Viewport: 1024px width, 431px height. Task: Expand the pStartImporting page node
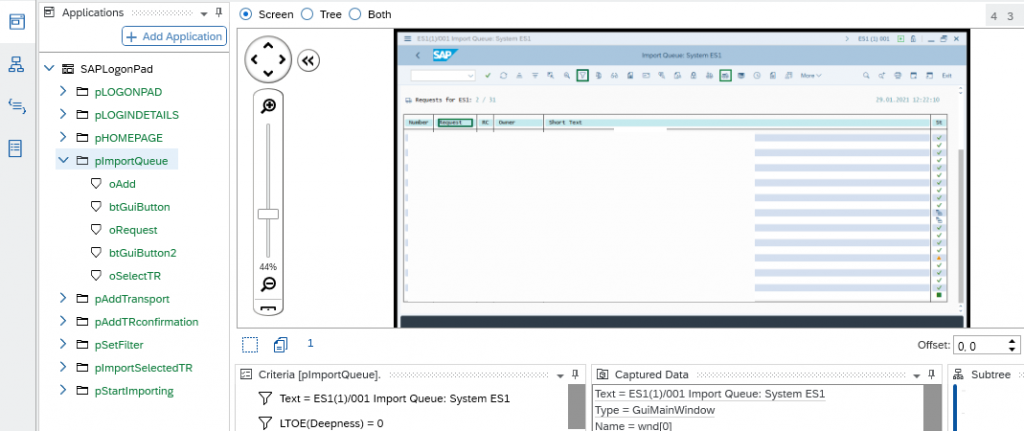click(63, 391)
